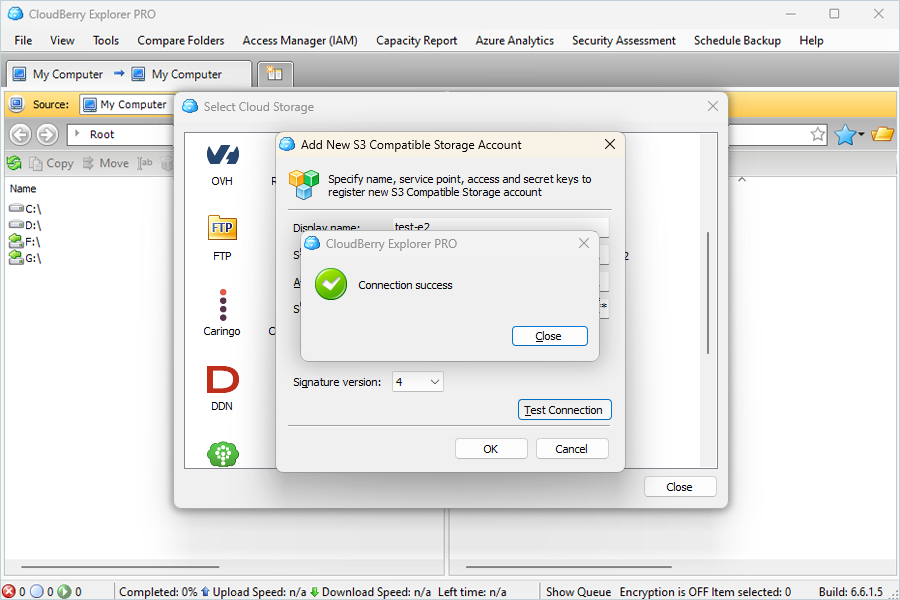Open Access Manager (IAM) menu

pos(300,41)
